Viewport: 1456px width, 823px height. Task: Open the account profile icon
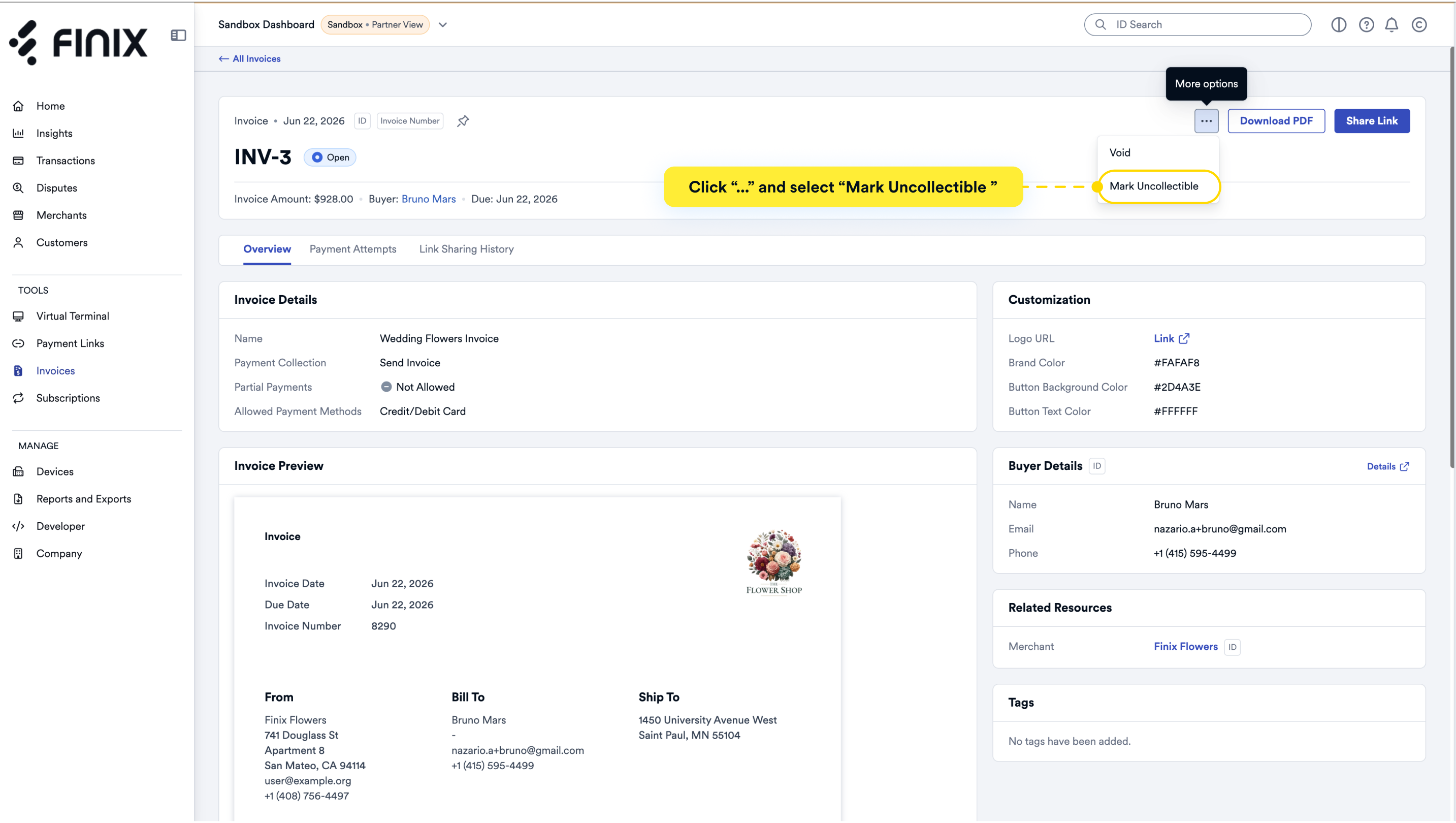pyautogui.click(x=1419, y=25)
